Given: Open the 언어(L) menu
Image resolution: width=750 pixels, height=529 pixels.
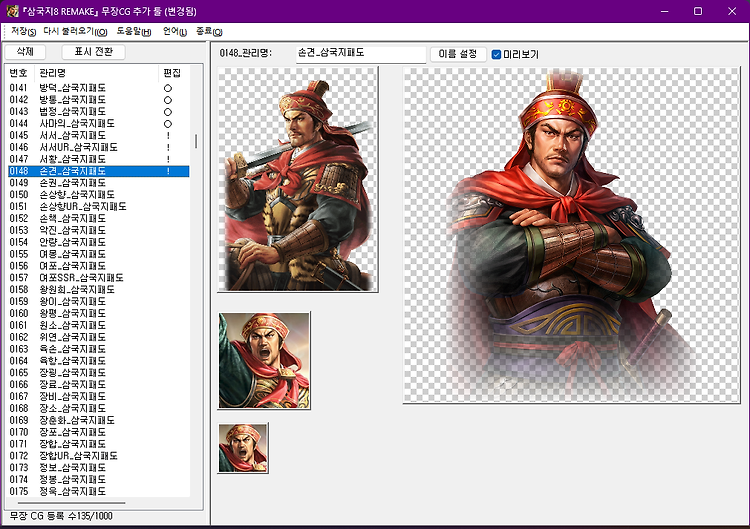Looking at the screenshot, I should (175, 32).
